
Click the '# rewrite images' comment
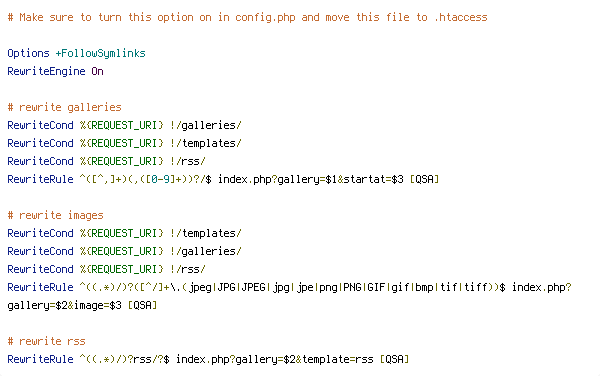point(55,215)
